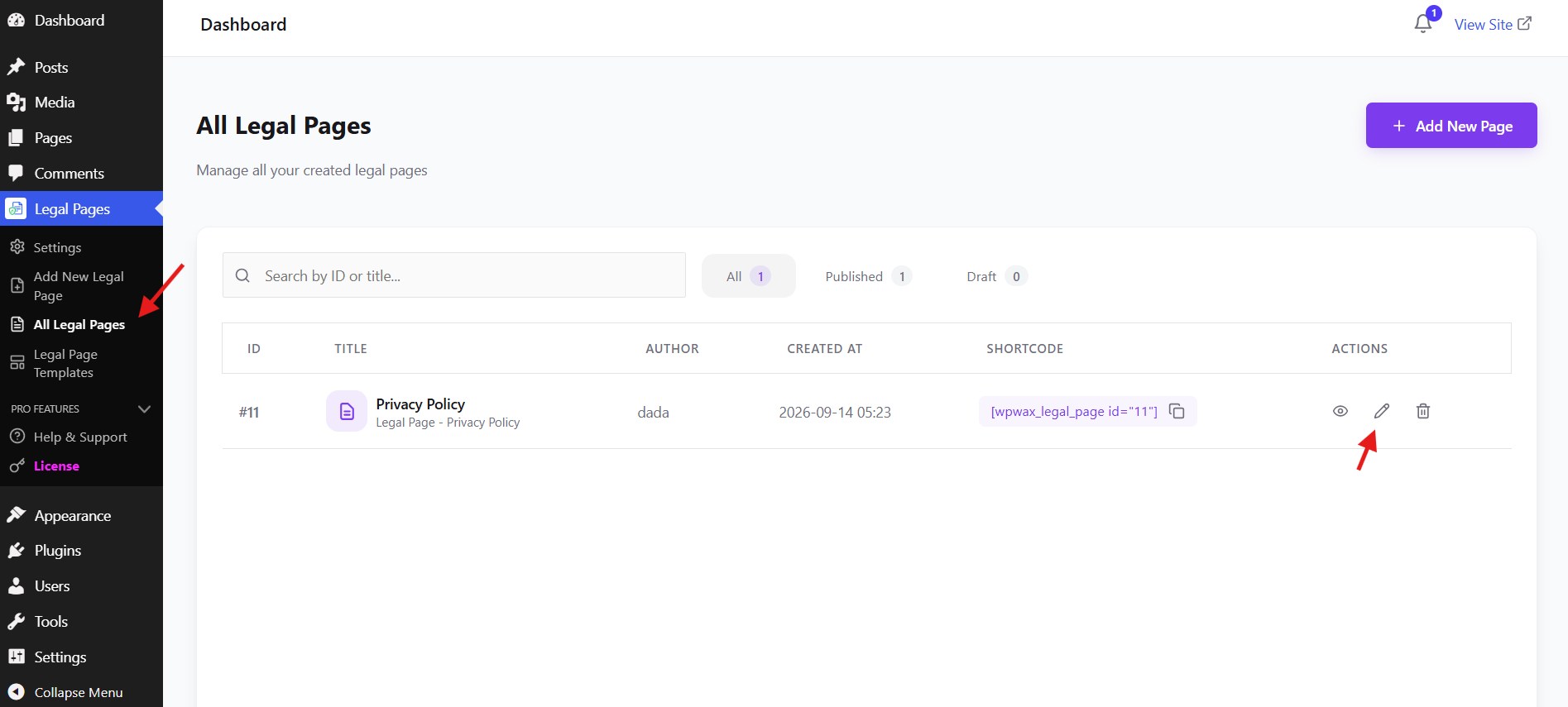Open Add New Legal Page submenu

tap(79, 286)
